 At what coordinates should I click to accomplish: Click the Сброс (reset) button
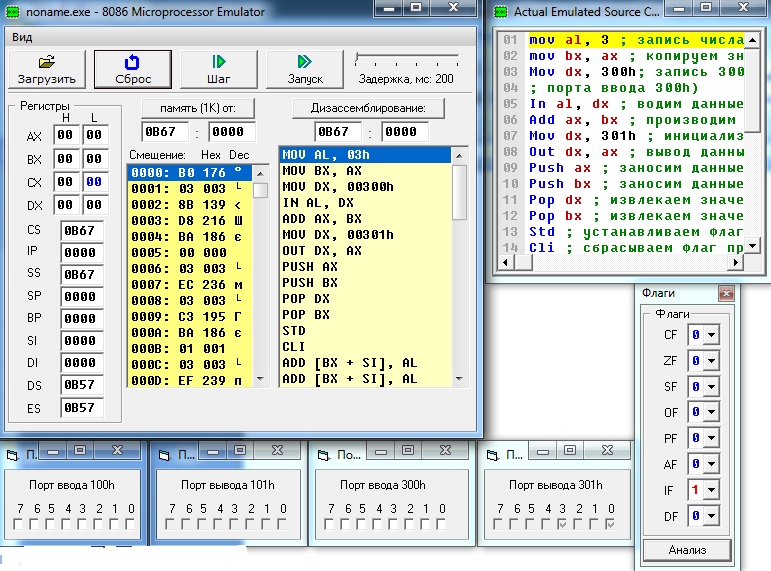(x=133, y=69)
